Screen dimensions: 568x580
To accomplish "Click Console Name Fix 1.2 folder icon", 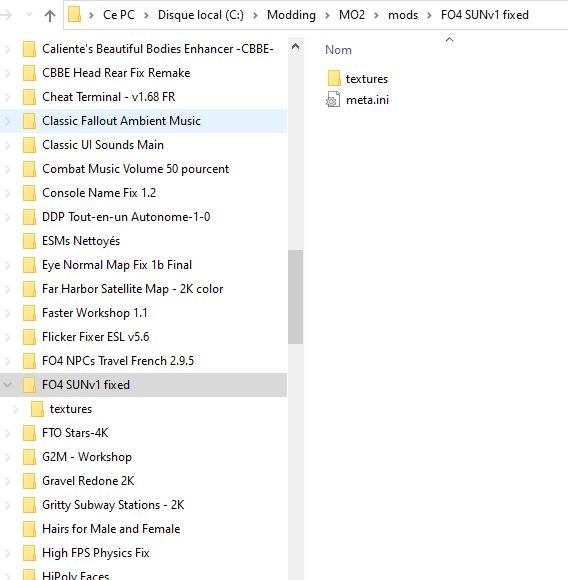I will point(29,193).
